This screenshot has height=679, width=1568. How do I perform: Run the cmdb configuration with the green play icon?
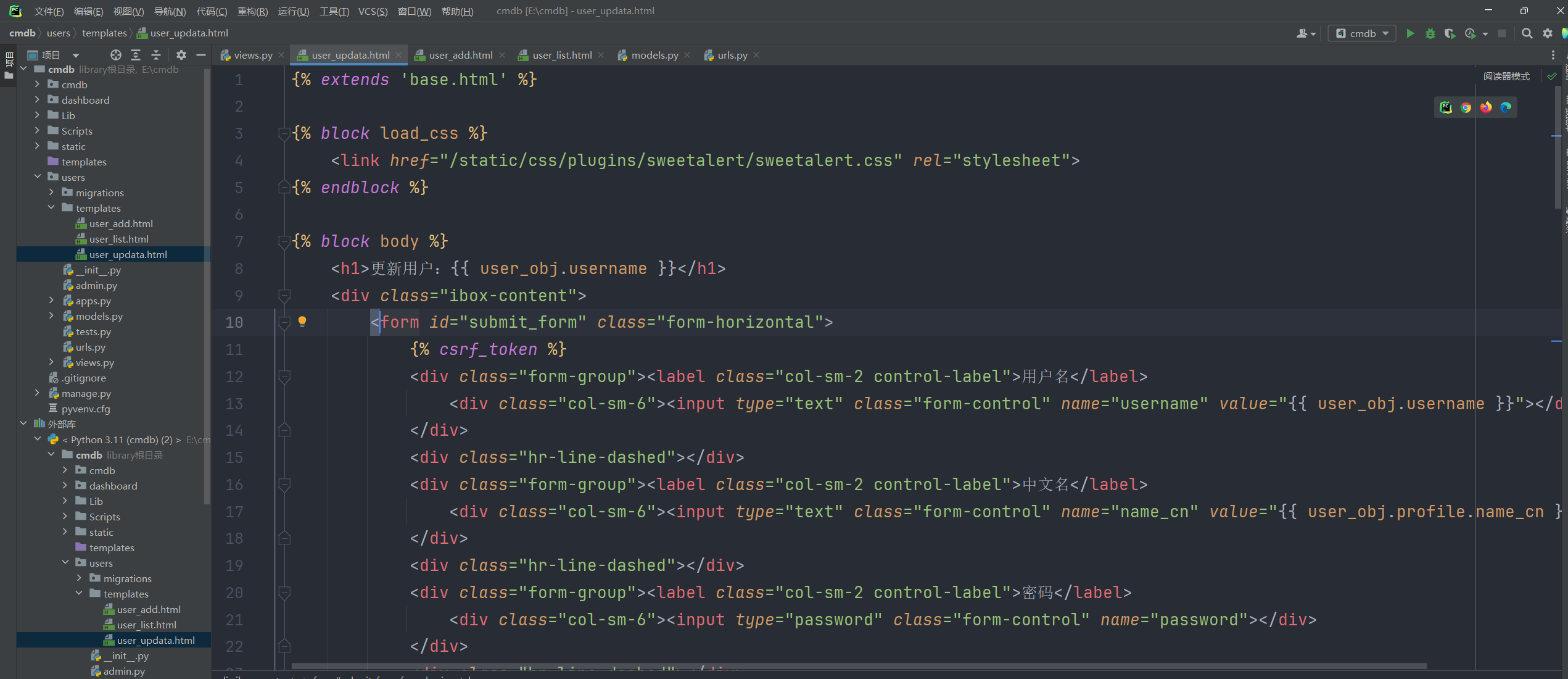tap(1410, 33)
